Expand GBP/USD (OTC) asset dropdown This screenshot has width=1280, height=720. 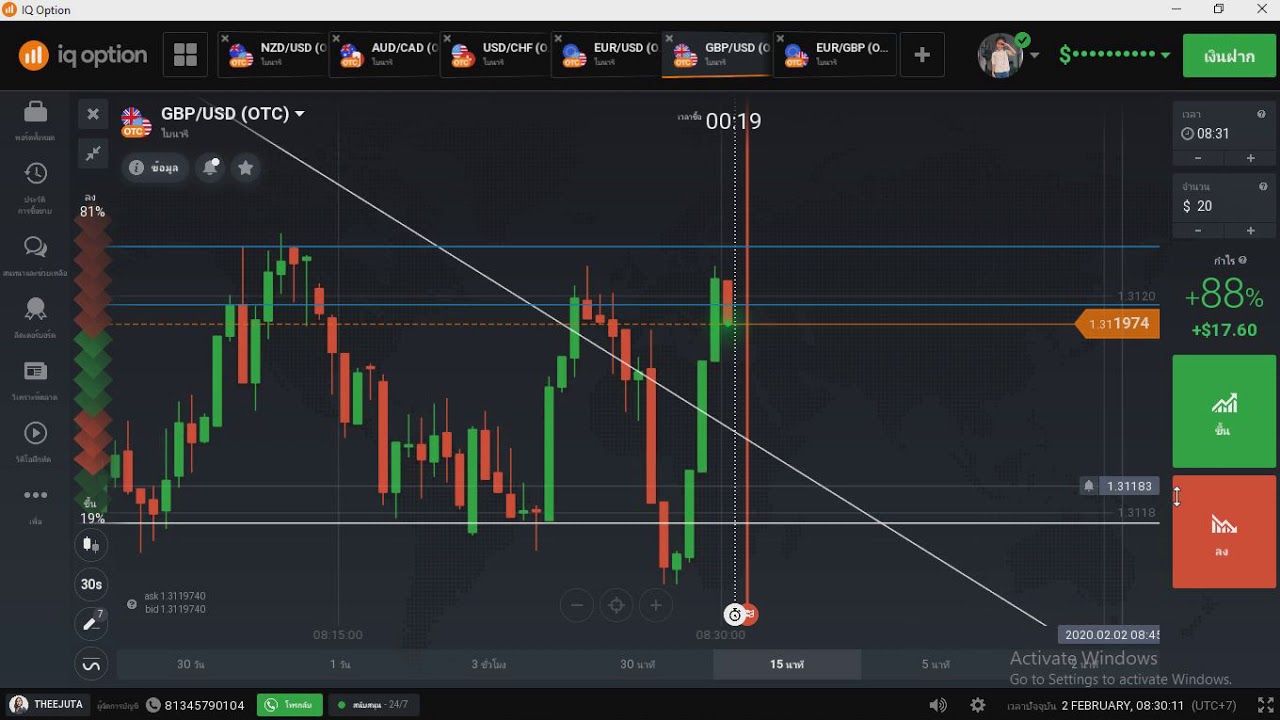[x=299, y=114]
